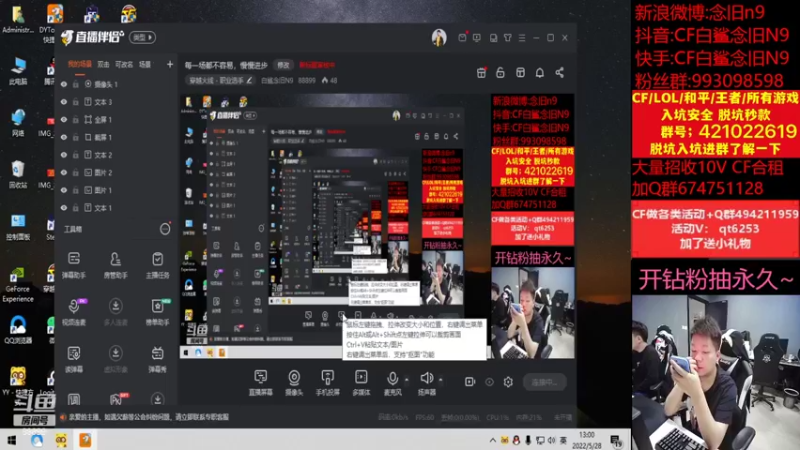
Task: Switch to the 我的场景 tab
Action: (x=80, y=64)
